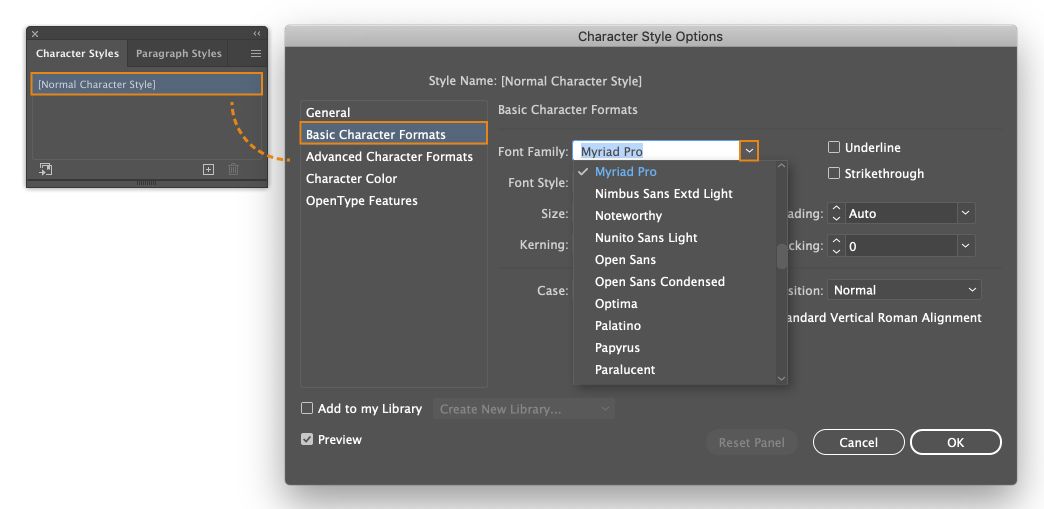Uncheck the Preview checkbox
The width and height of the screenshot is (1044, 509).
[308, 439]
